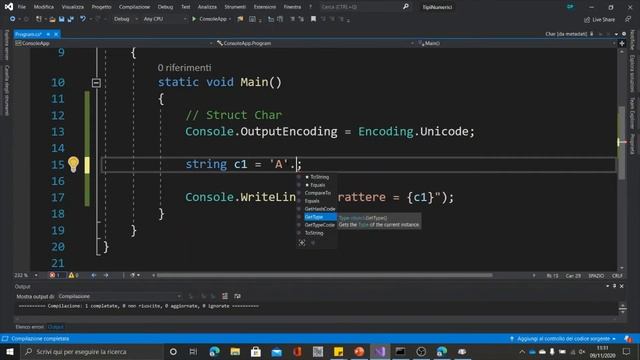The height and width of the screenshot is (360, 640).
Task: Toggle word wrap icon in Output panel
Action: (x=238, y=296)
